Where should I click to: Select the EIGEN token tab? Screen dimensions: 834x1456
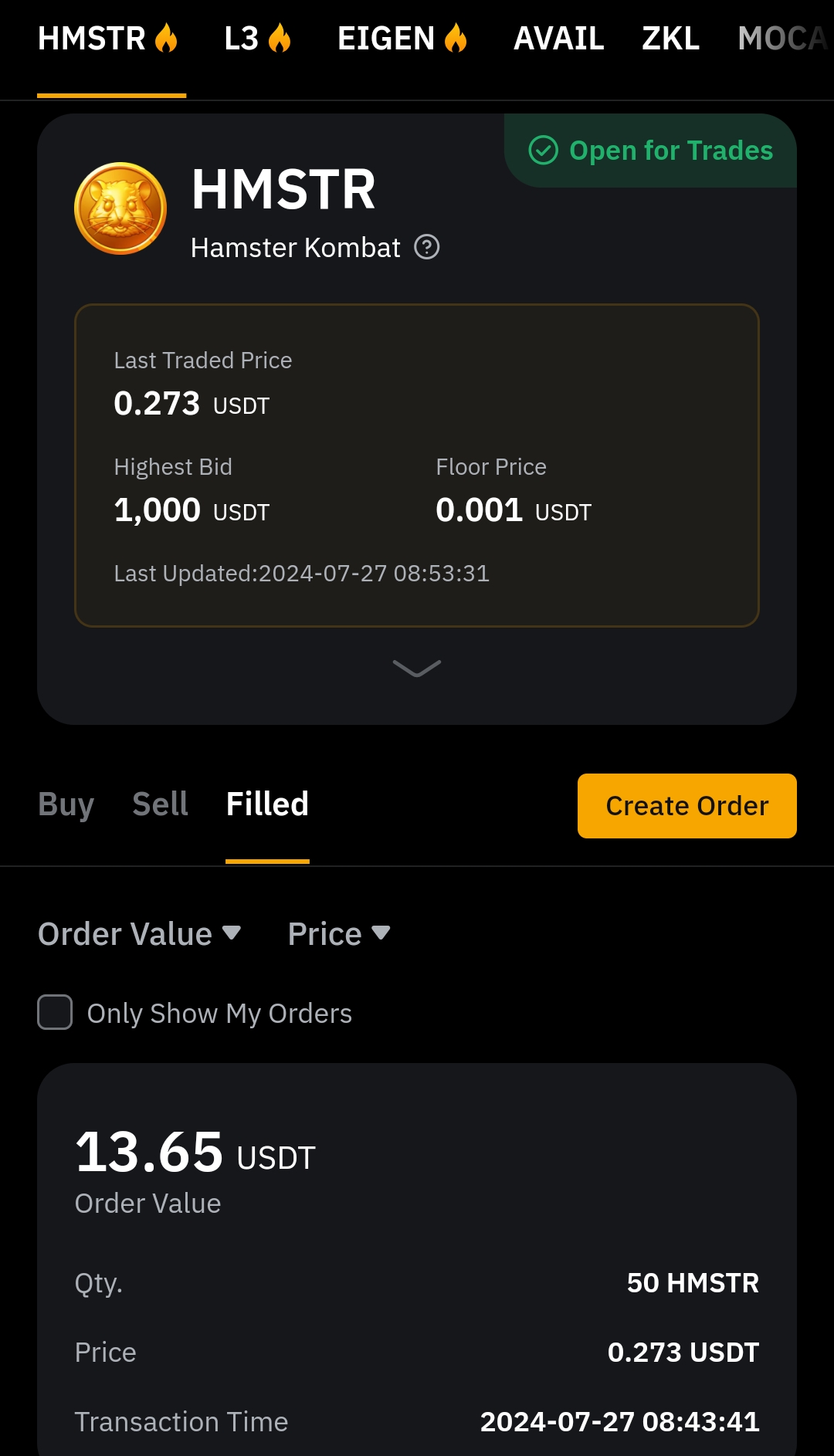386,39
